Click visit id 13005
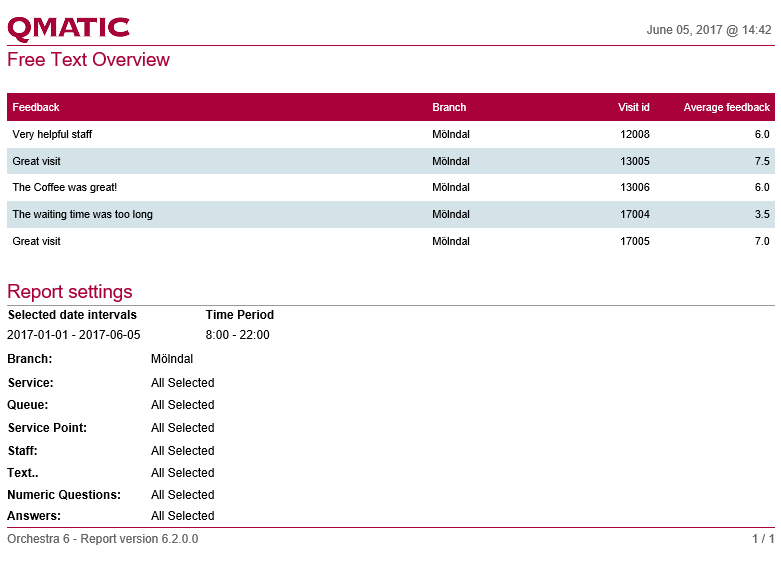 [x=634, y=161]
